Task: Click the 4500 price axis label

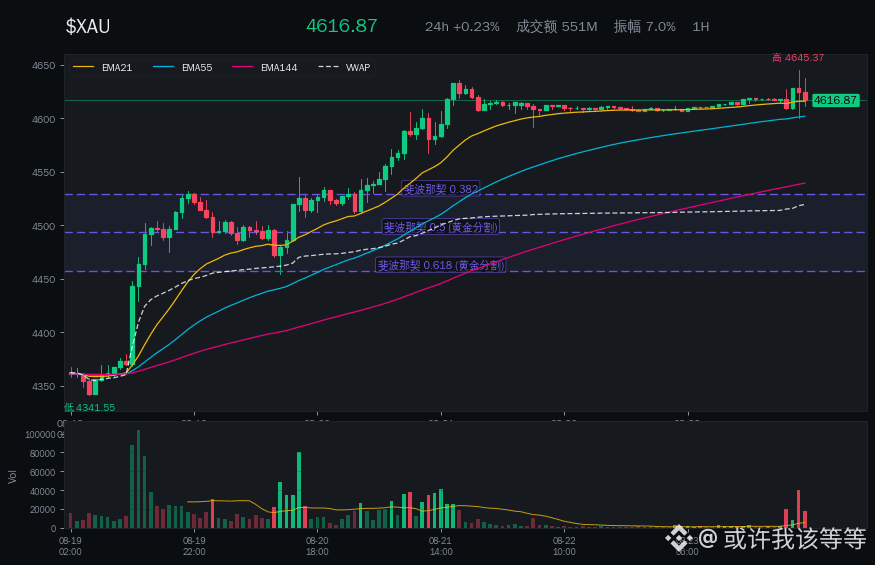Action: 44,227
